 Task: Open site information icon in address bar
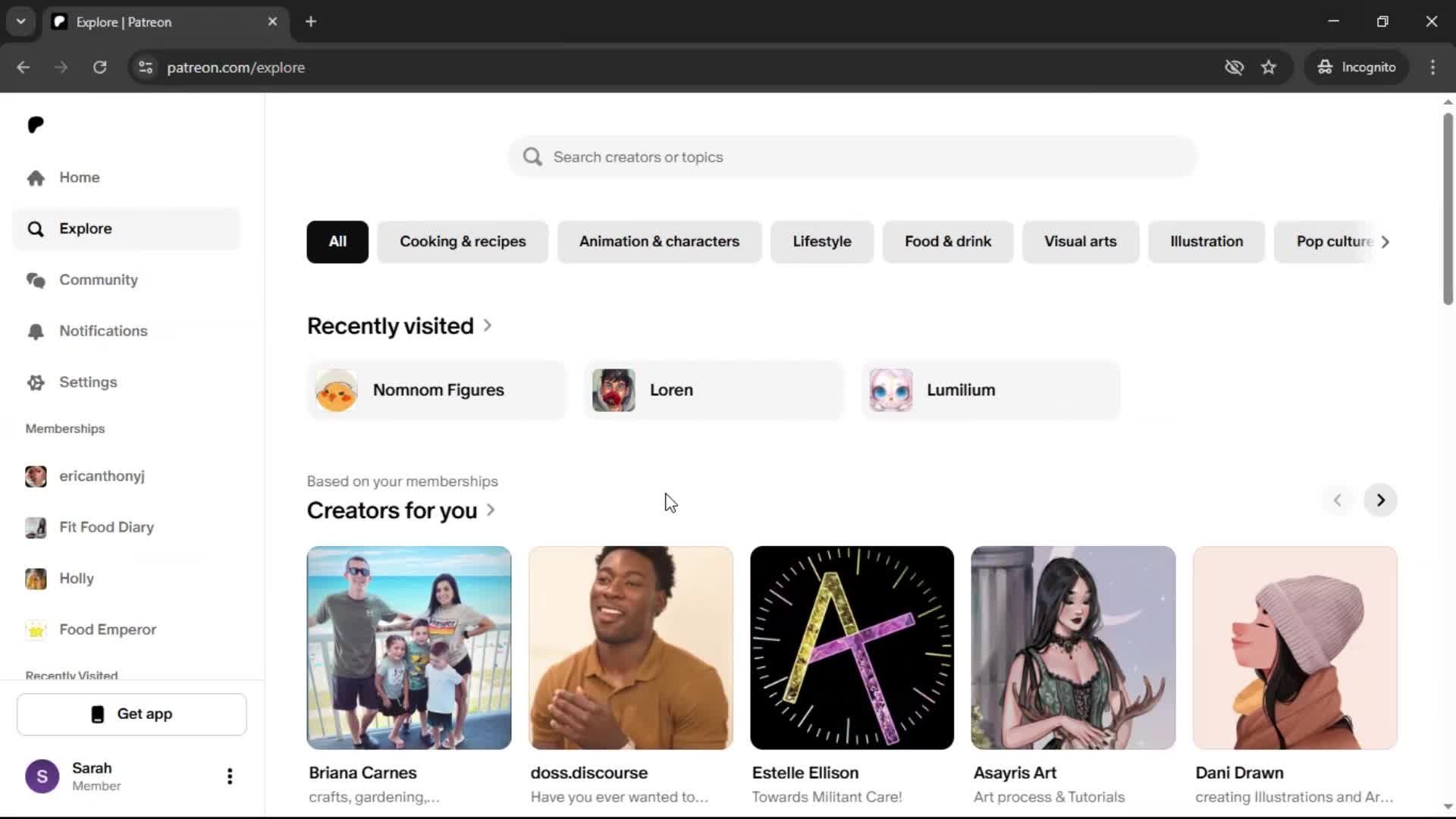tap(146, 67)
